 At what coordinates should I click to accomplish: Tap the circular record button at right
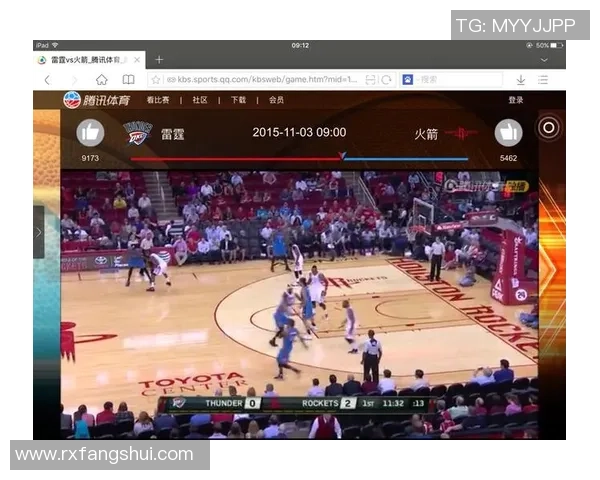click(x=548, y=127)
